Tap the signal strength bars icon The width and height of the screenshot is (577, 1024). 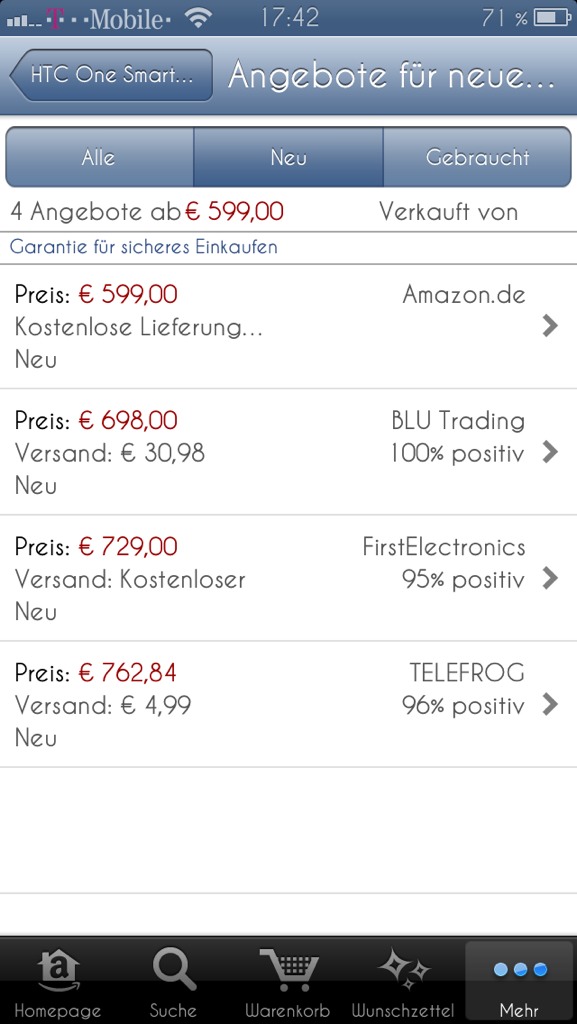pyautogui.click(x=24, y=20)
